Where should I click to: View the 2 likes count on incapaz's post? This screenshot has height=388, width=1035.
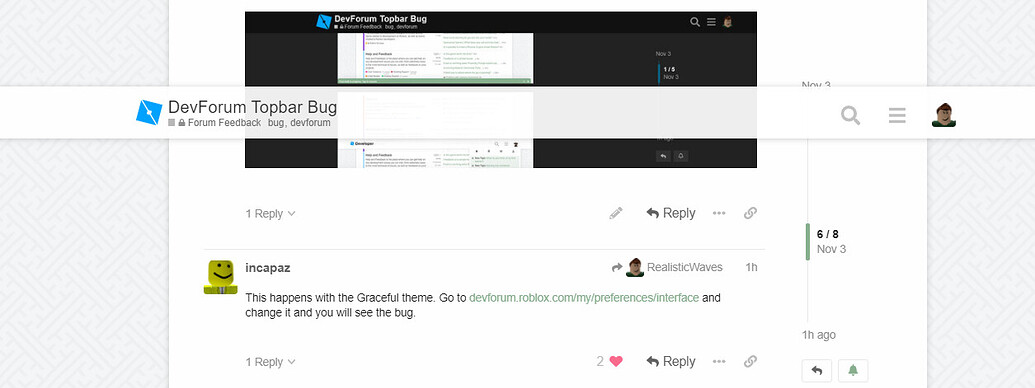(600, 362)
